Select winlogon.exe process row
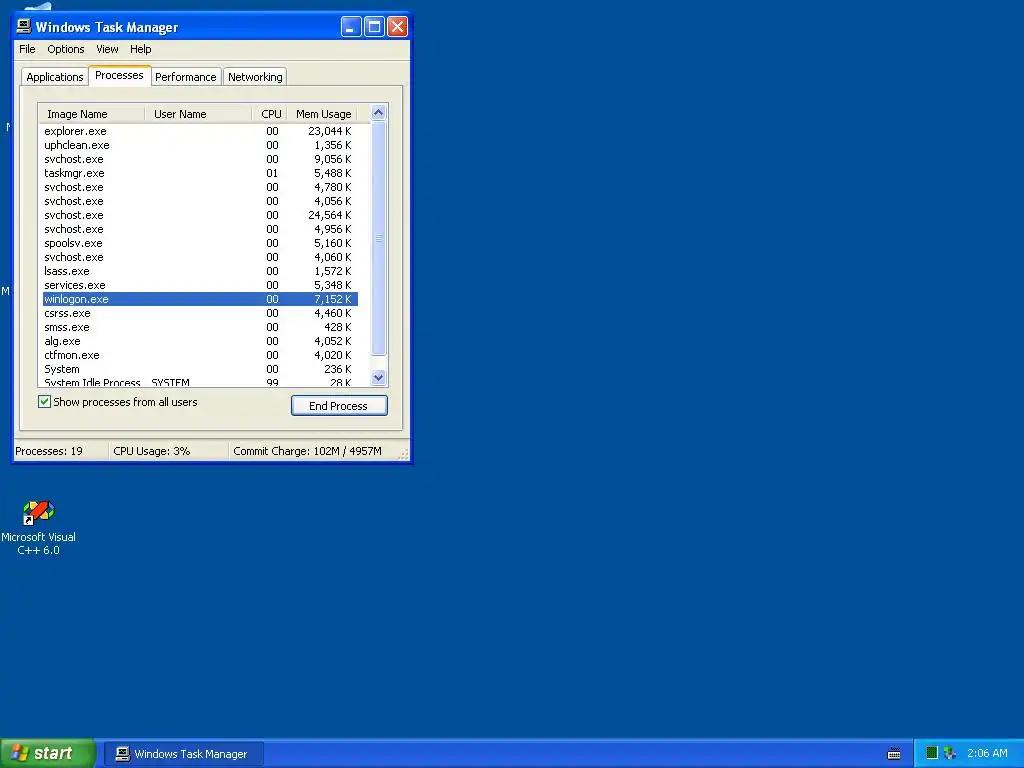Screen dimensions: 1024x768 click(x=200, y=299)
